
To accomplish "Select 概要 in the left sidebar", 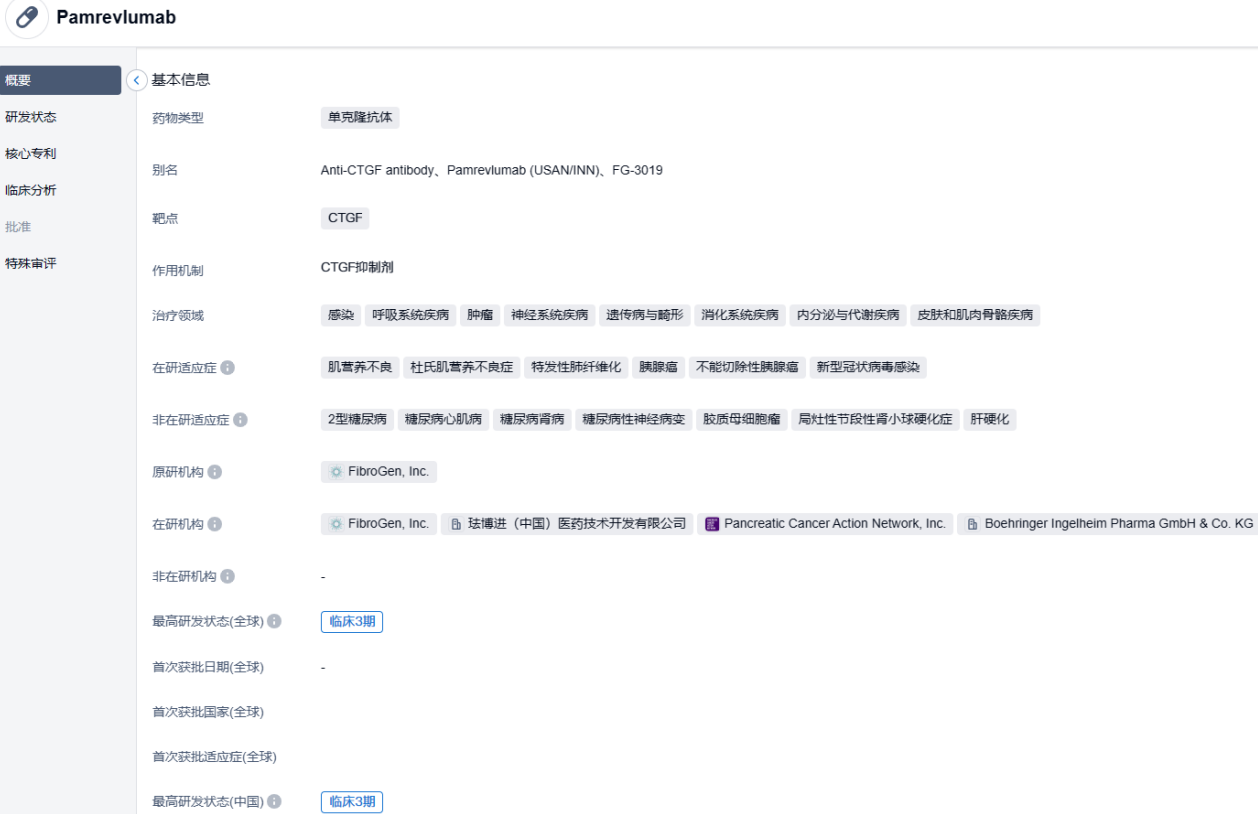I will pyautogui.click(x=60, y=80).
